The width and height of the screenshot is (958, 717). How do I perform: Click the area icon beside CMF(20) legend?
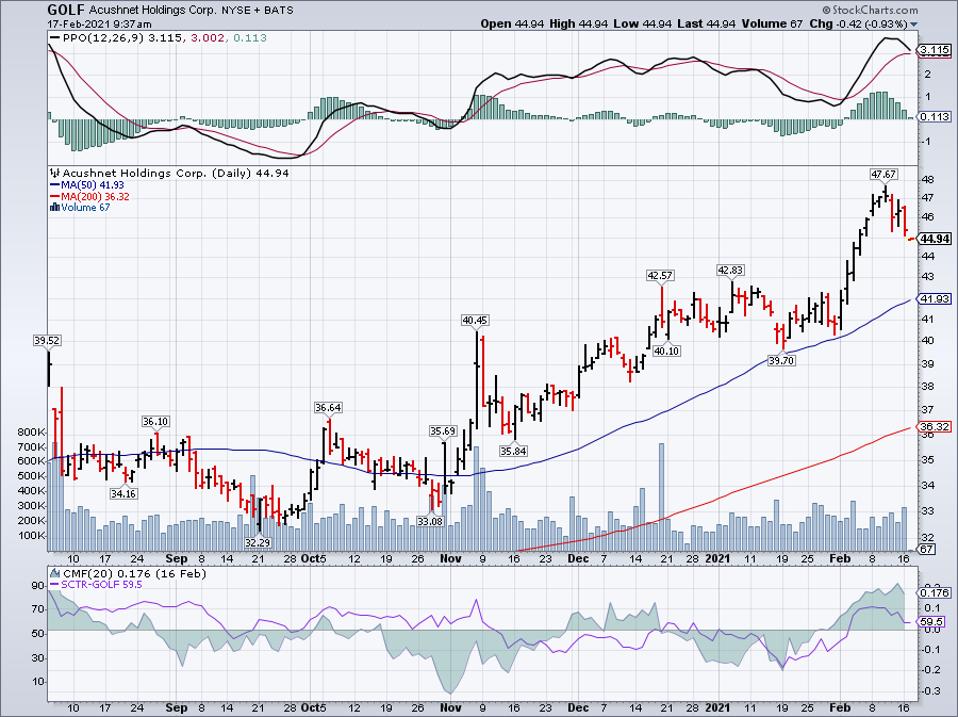[55, 573]
